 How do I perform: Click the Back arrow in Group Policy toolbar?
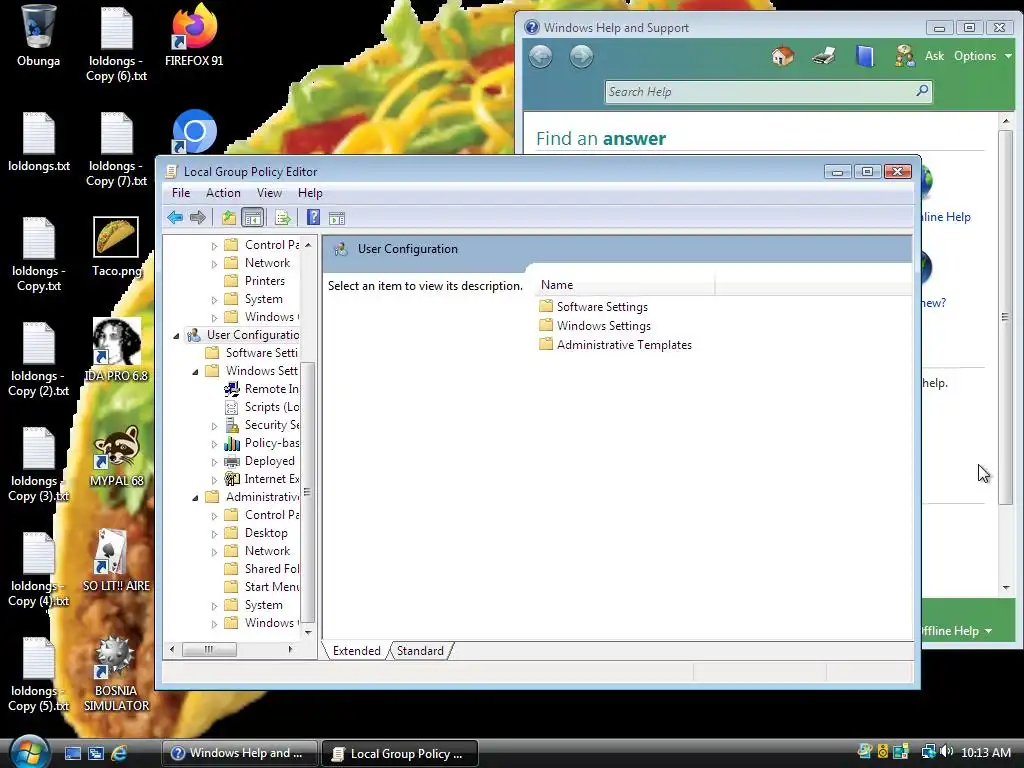pyautogui.click(x=174, y=217)
